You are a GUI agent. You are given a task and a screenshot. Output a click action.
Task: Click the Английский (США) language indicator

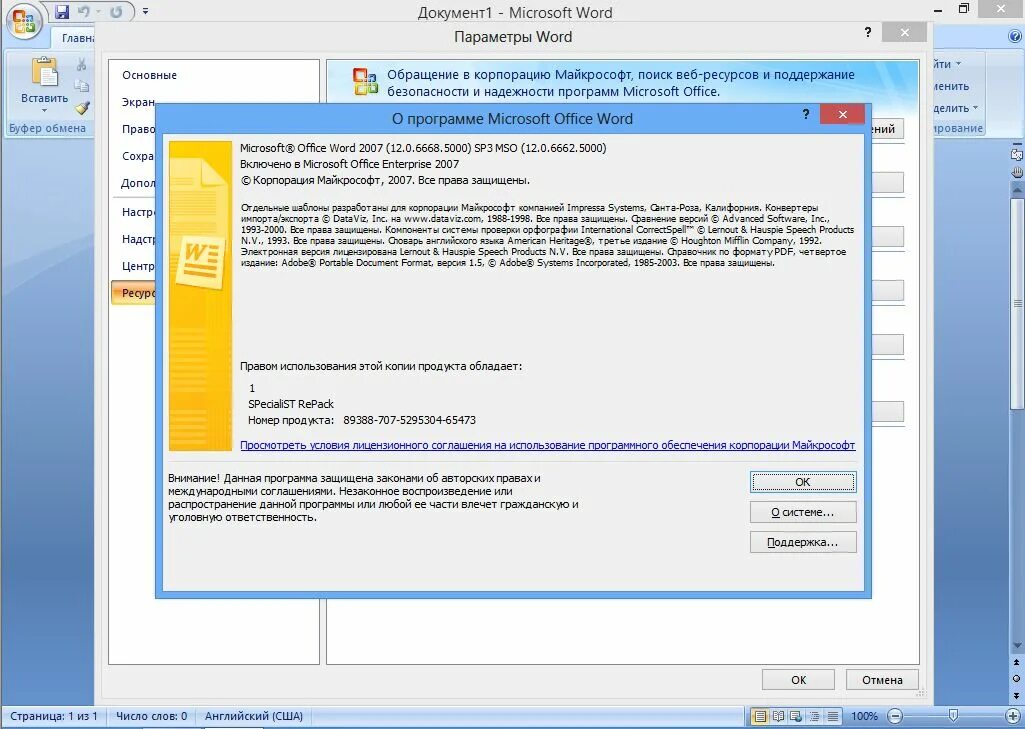point(254,716)
